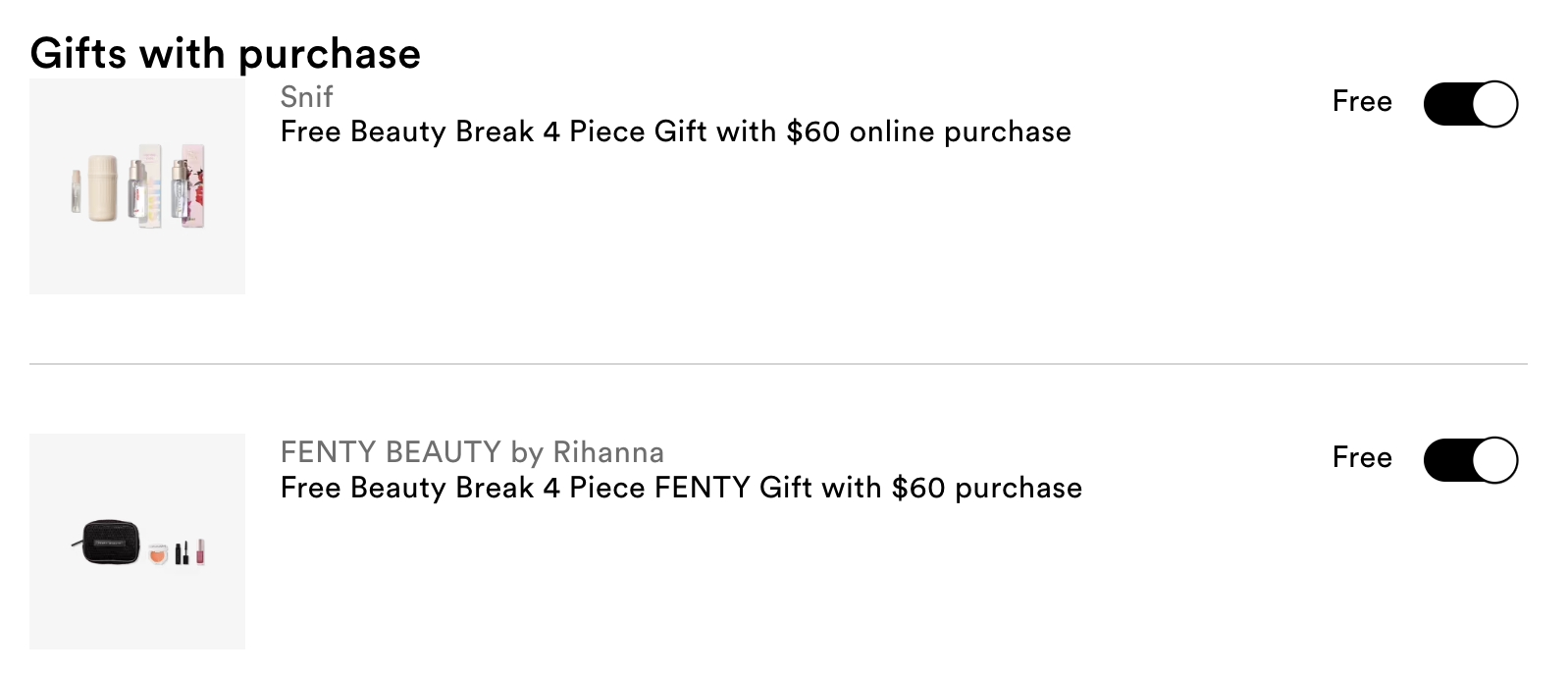Click the peach round FENTY compact image
The width and height of the screenshot is (1568, 675).
[159, 555]
